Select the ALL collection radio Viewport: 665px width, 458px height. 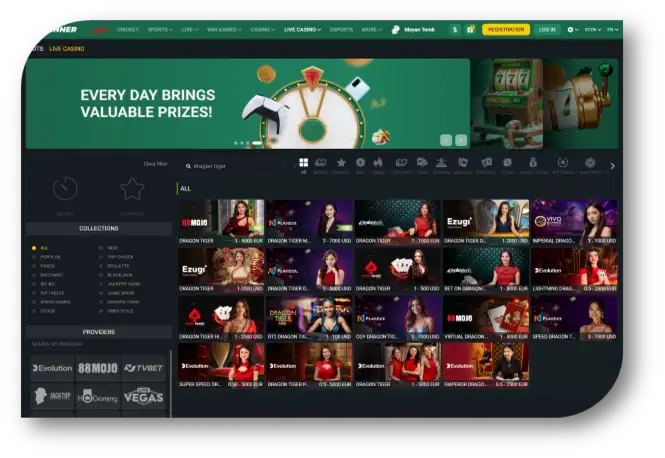click(34, 248)
